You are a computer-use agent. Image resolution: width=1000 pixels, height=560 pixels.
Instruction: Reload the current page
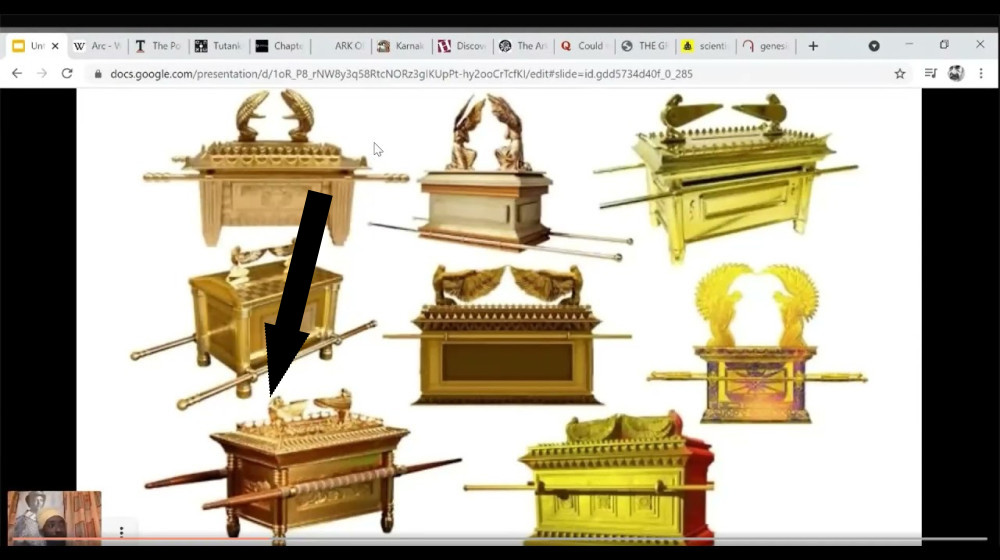pyautogui.click(x=67, y=74)
